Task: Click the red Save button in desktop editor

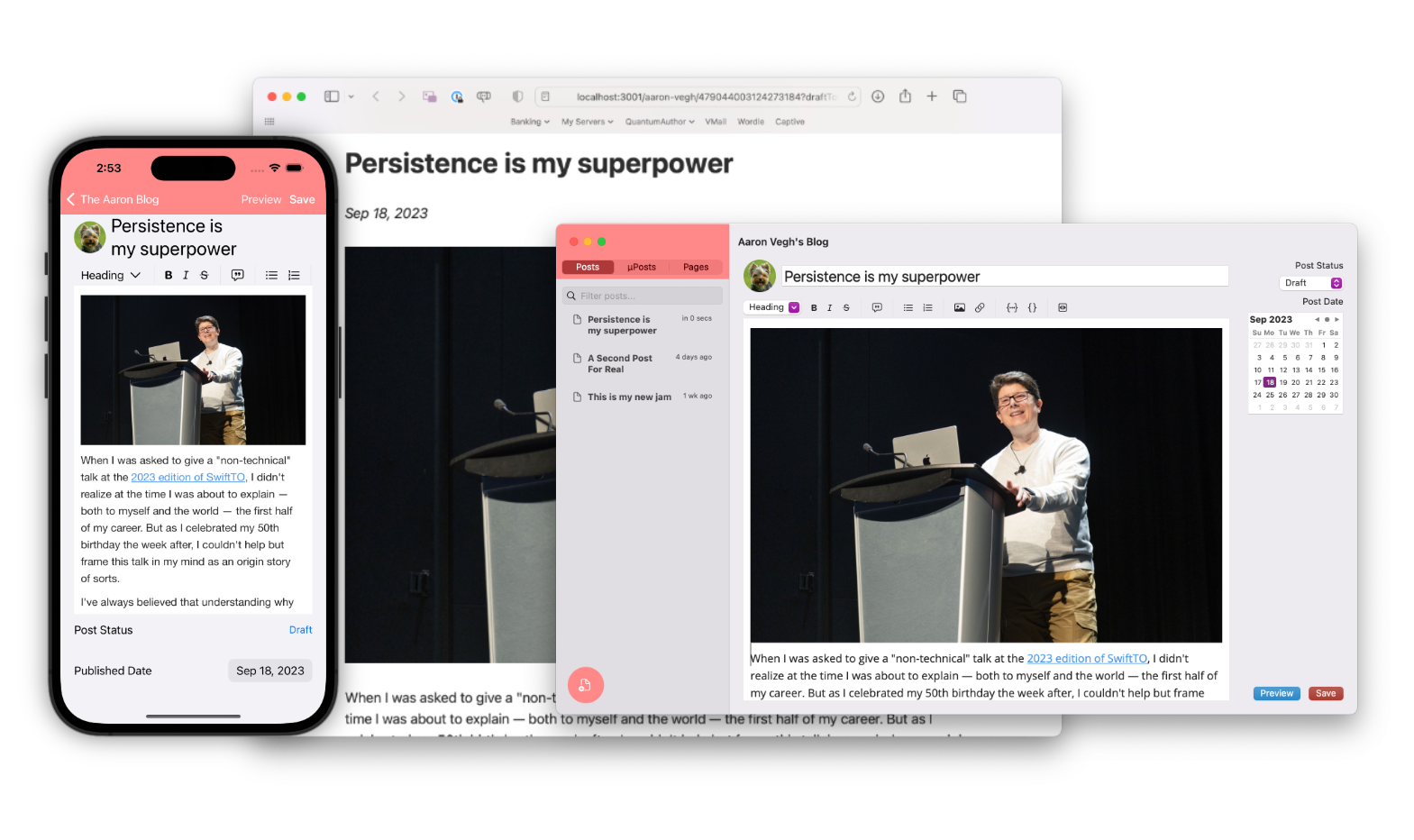Action: coord(1325,693)
